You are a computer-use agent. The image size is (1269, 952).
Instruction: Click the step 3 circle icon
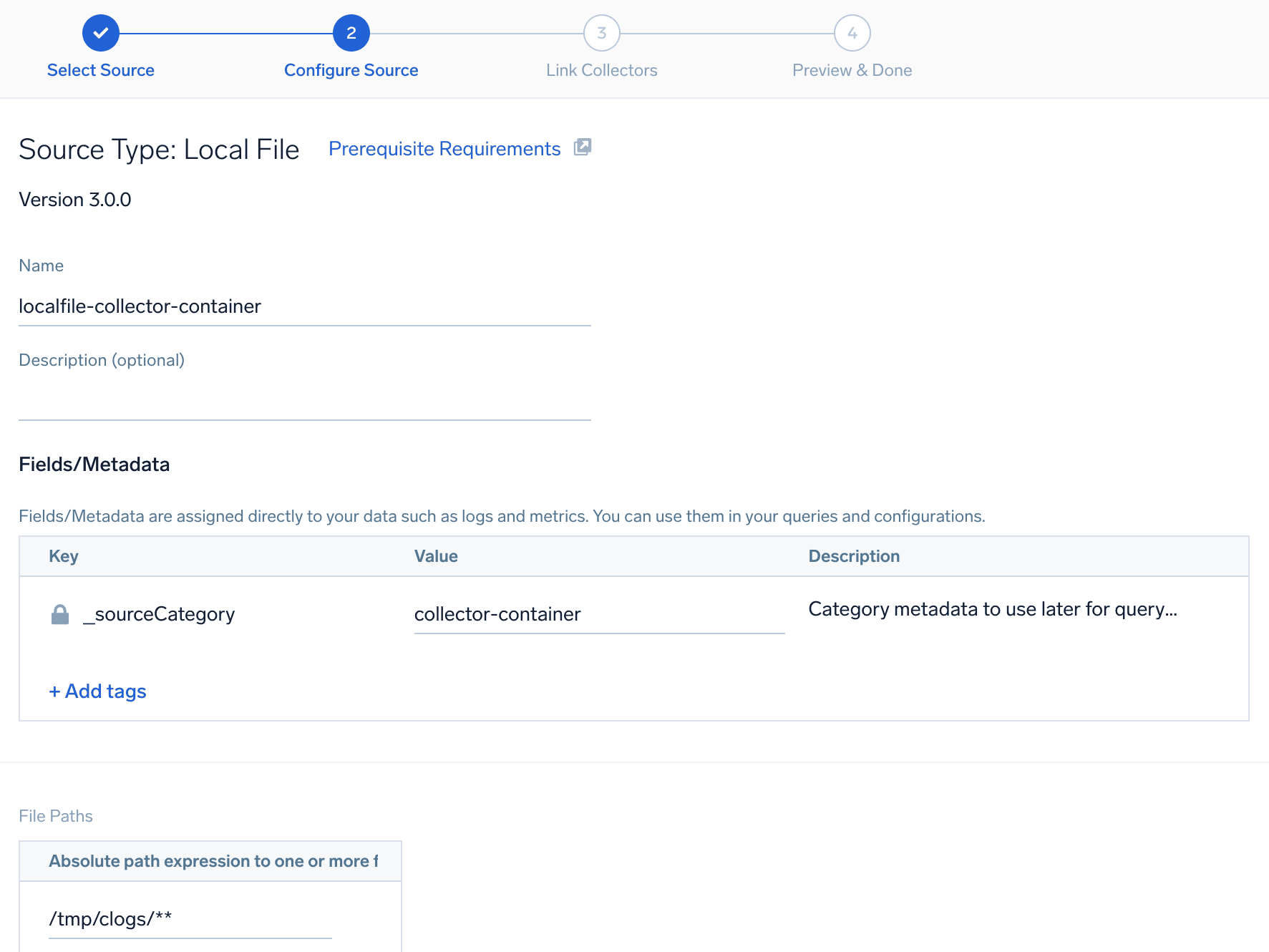click(x=601, y=32)
